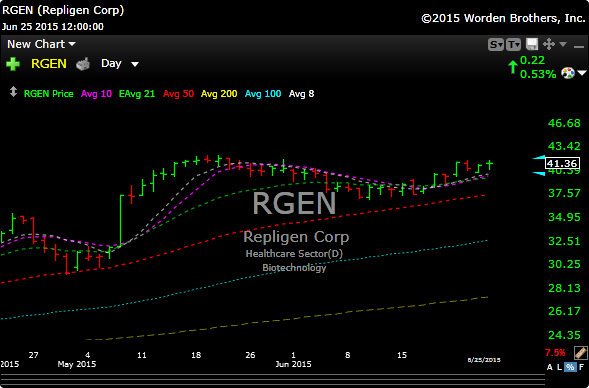Click the green up-arrow price change indicator
This screenshot has width=589, height=388.
coord(513,67)
